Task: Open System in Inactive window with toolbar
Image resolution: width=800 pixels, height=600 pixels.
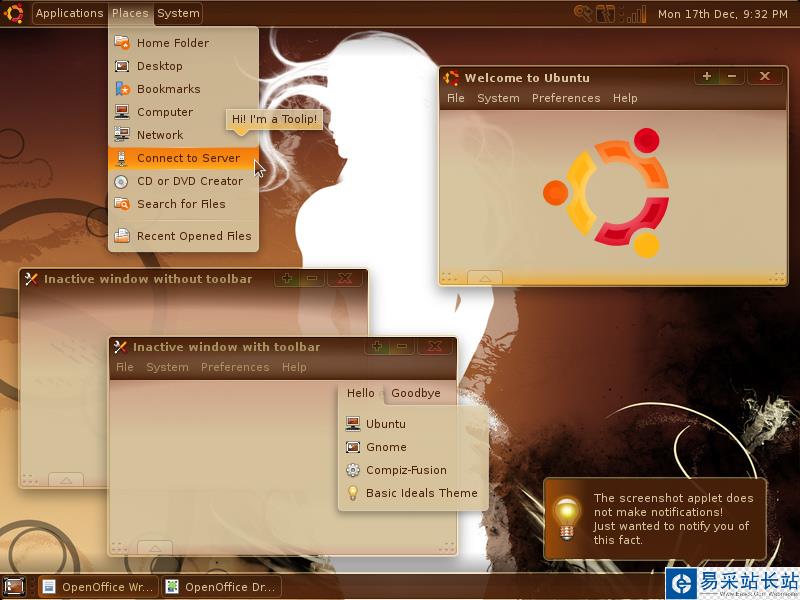Action: (167, 367)
